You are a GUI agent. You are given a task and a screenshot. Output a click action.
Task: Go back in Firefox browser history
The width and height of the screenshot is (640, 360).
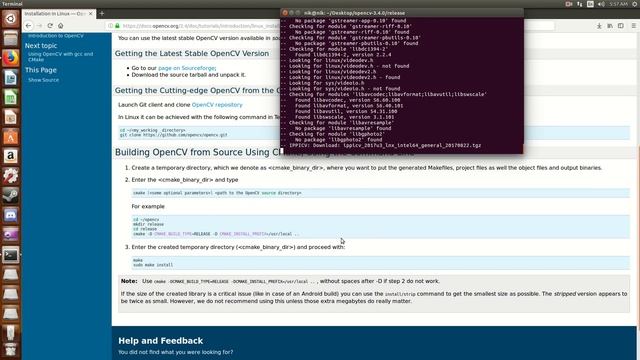coord(28,25)
